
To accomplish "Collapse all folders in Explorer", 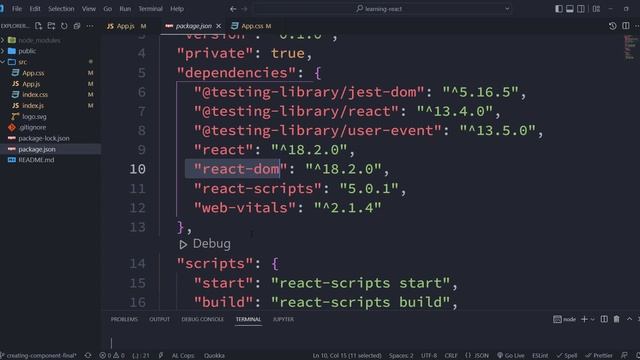I will pos(77,26).
